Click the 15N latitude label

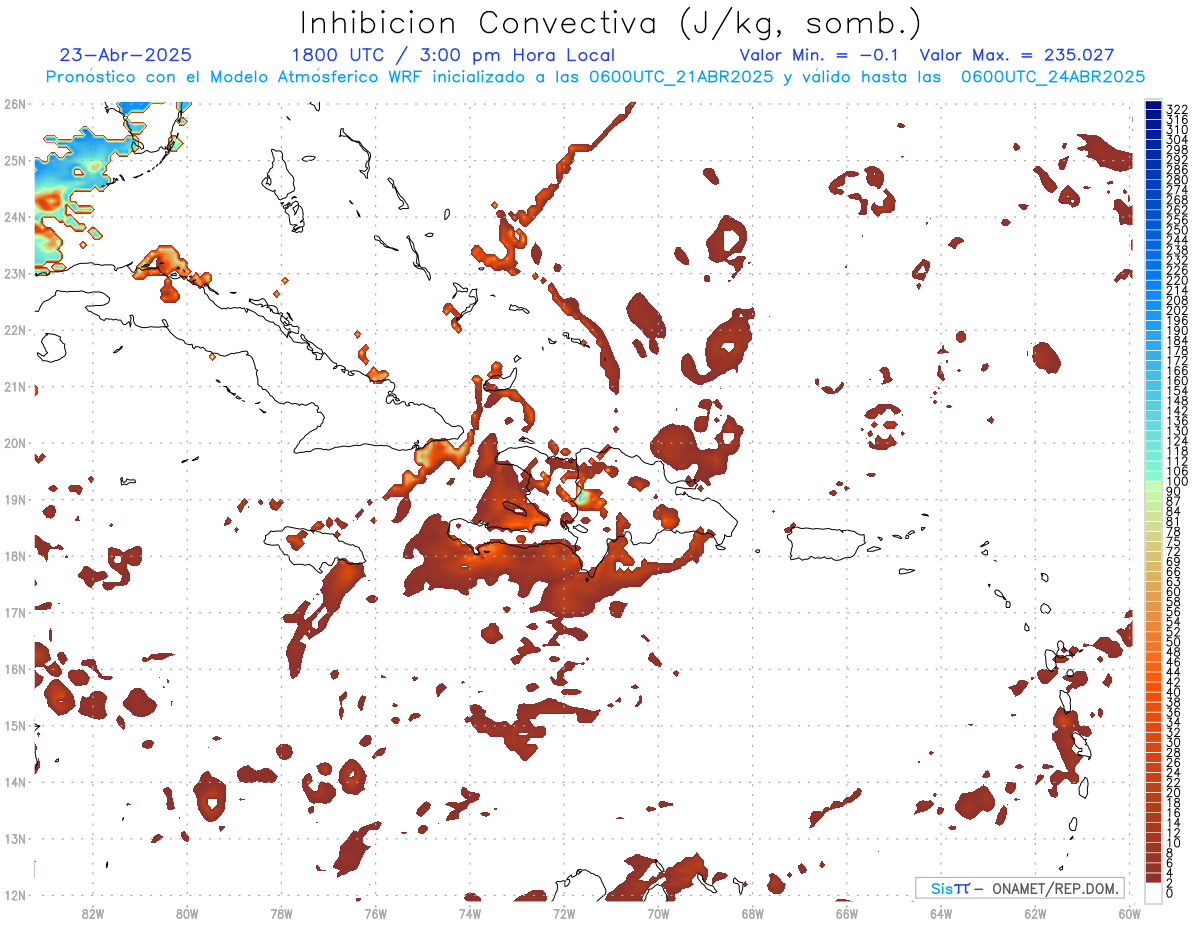pyautogui.click(x=15, y=725)
